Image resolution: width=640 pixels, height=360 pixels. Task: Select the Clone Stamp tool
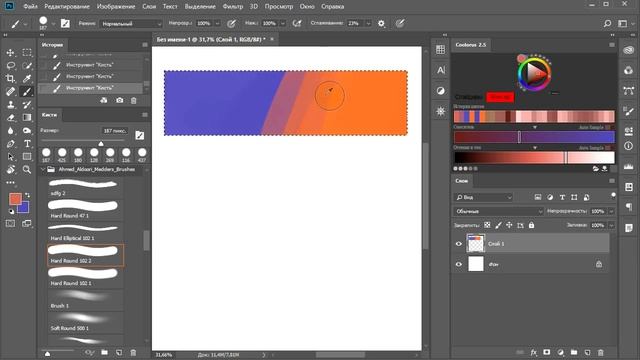pos(11,105)
